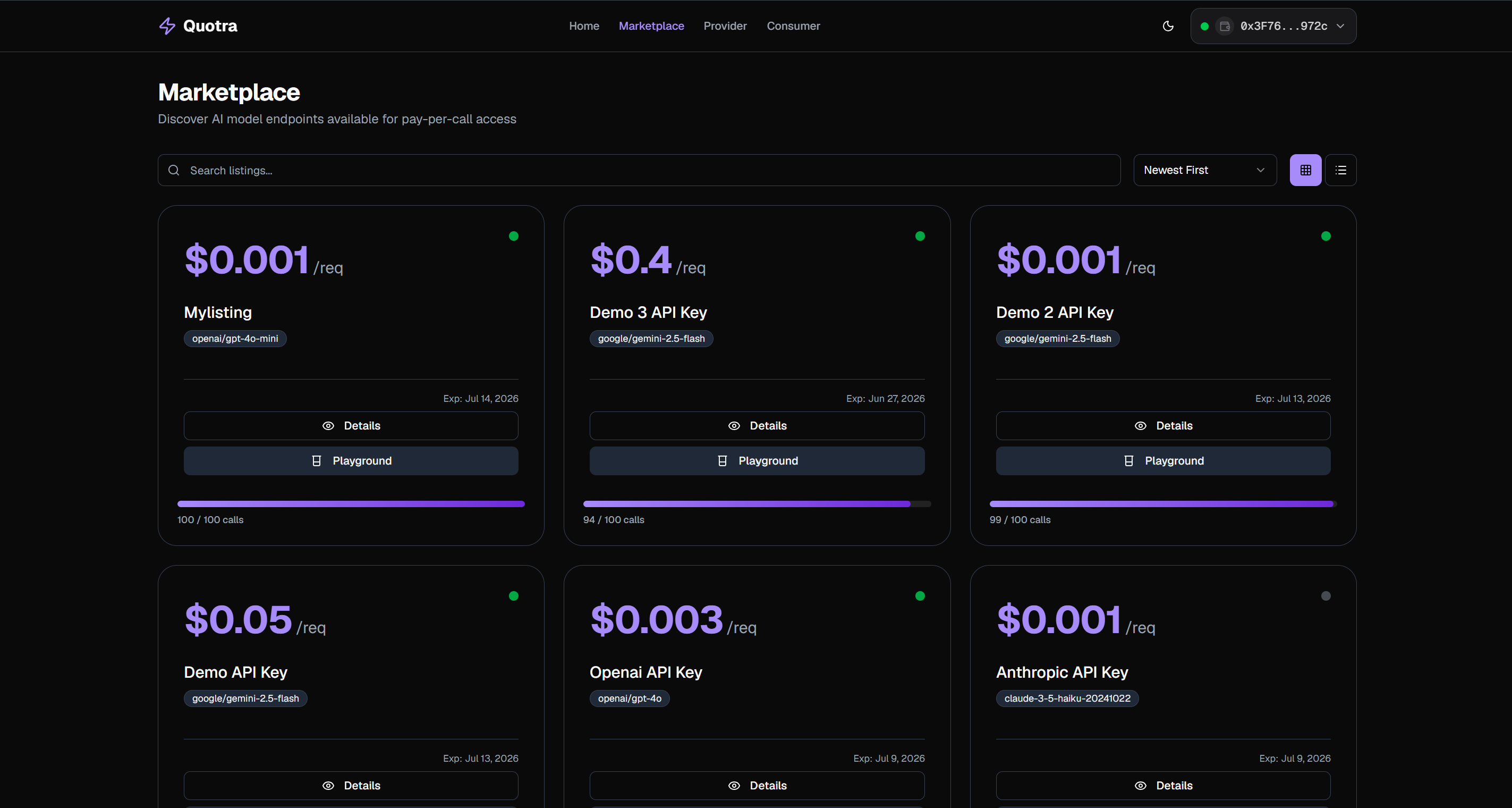Launch Playground for Demo 2 API Key
The height and width of the screenshot is (808, 1512).
point(1163,461)
